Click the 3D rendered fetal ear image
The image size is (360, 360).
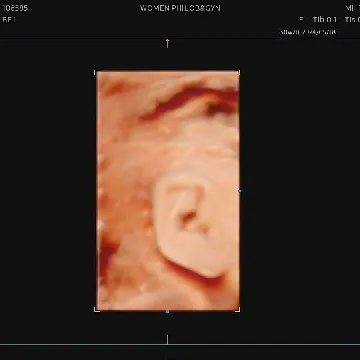pos(167,191)
